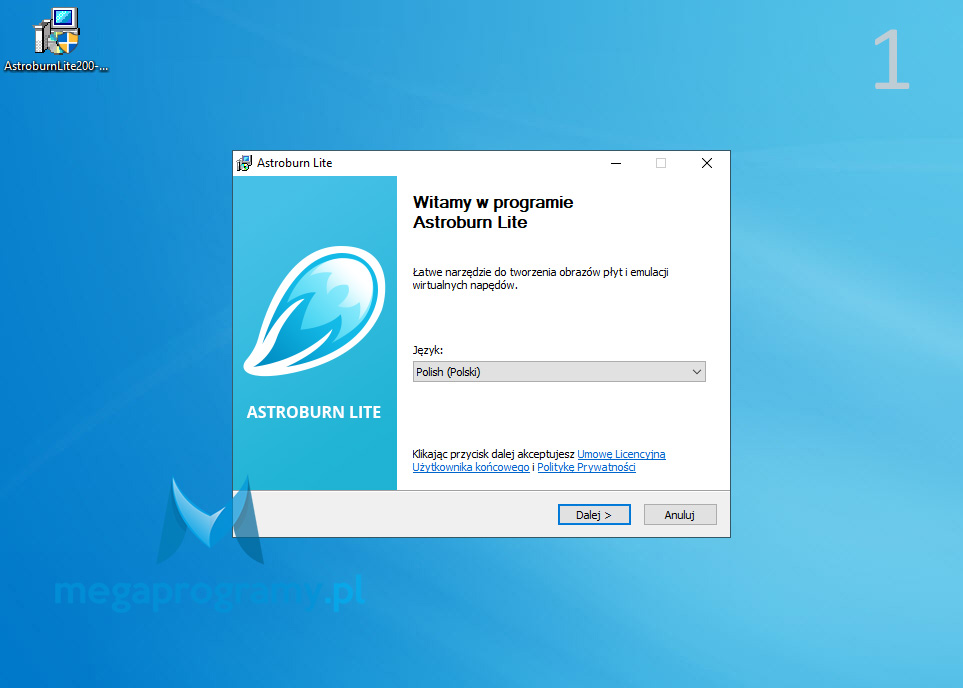Click the Dalej > button

594,515
